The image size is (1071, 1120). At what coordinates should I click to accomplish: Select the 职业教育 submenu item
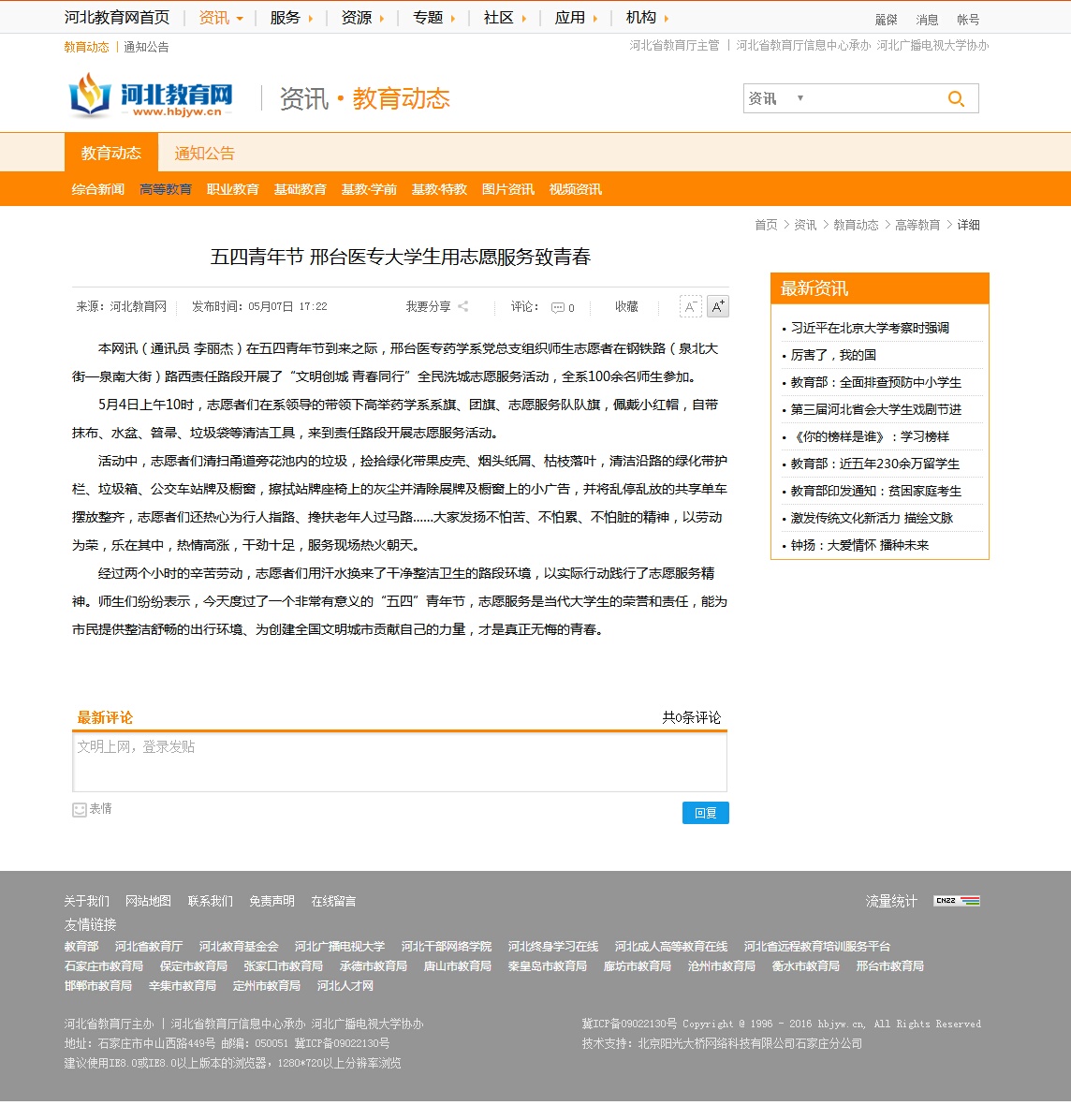[232, 189]
